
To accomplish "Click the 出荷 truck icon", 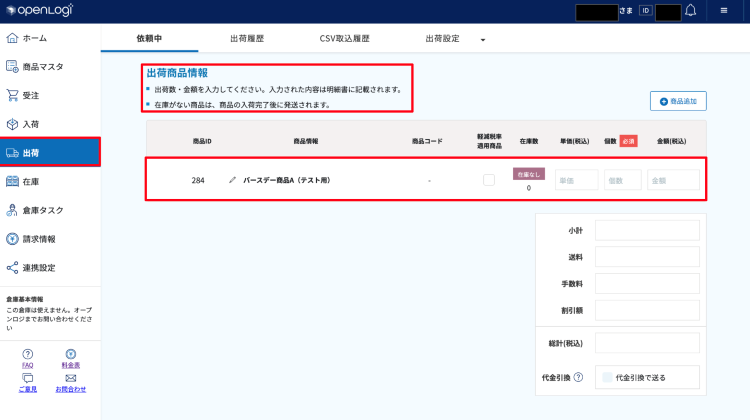I will click(x=12, y=153).
